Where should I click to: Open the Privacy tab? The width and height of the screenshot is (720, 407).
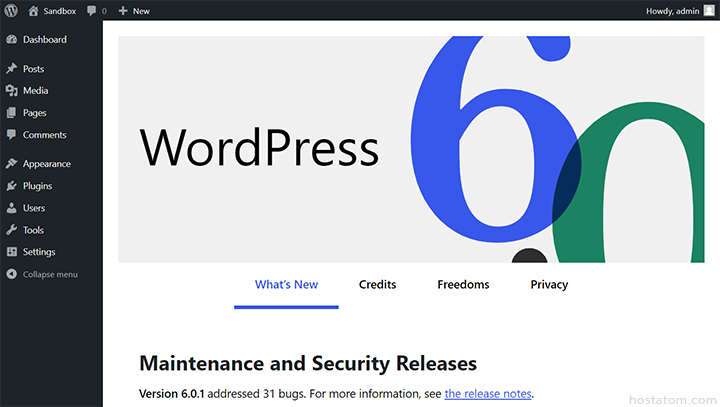549,285
